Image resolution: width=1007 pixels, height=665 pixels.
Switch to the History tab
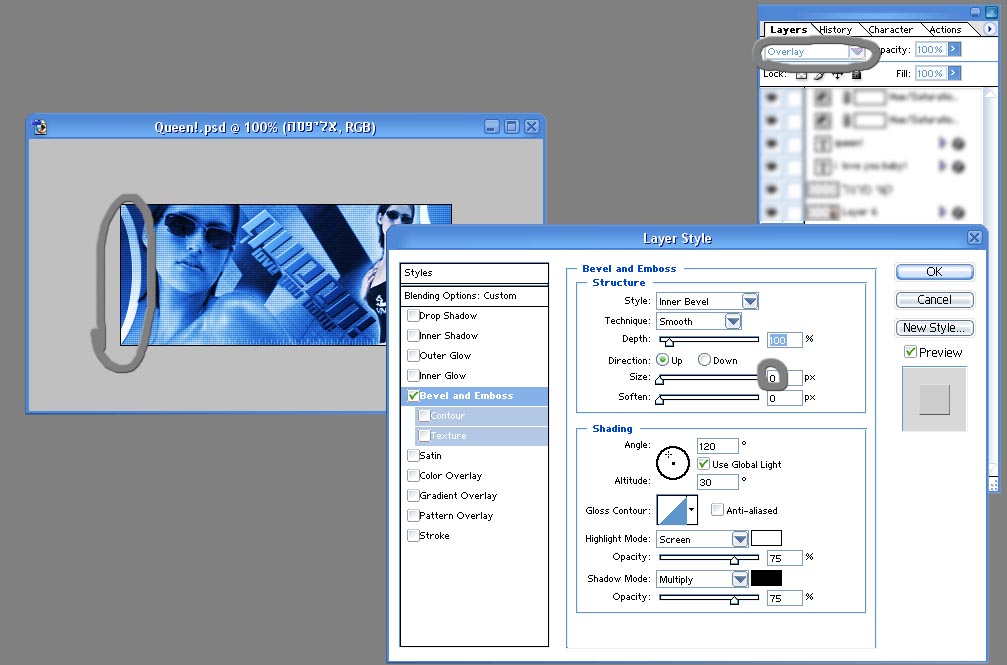click(835, 30)
